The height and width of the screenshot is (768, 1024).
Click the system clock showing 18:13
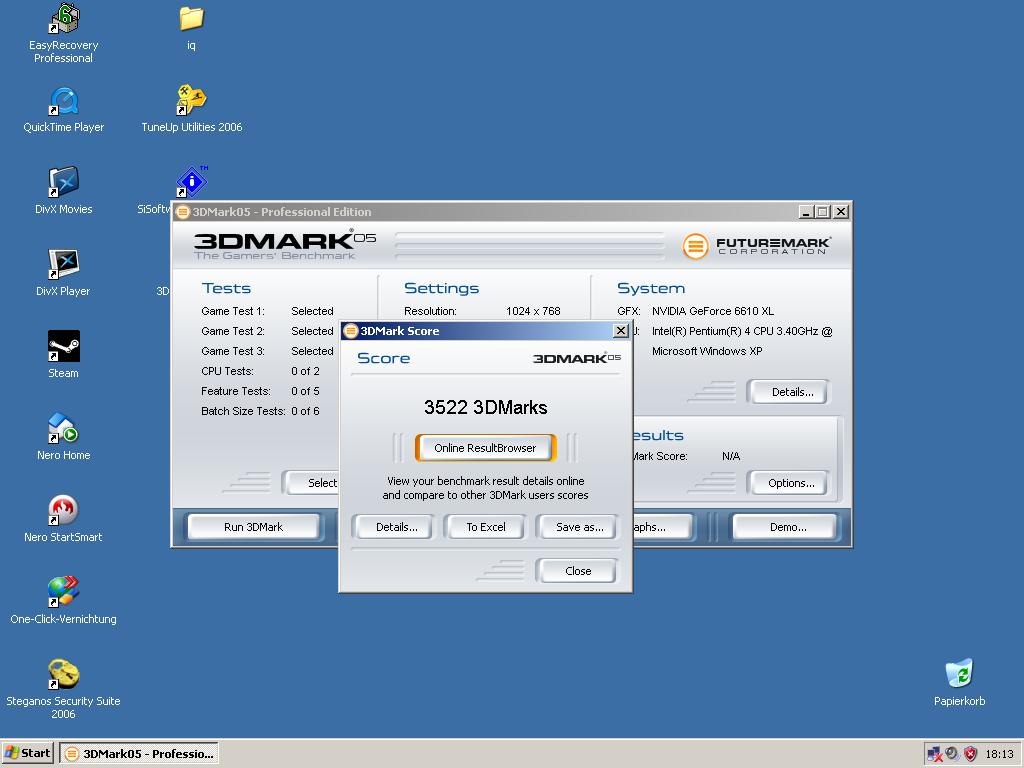(999, 754)
